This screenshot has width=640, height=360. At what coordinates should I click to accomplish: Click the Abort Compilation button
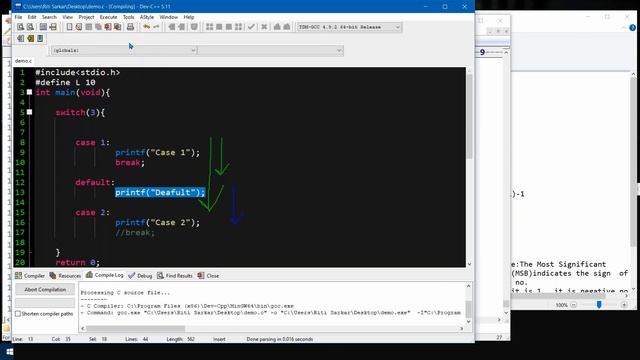tap(45, 289)
